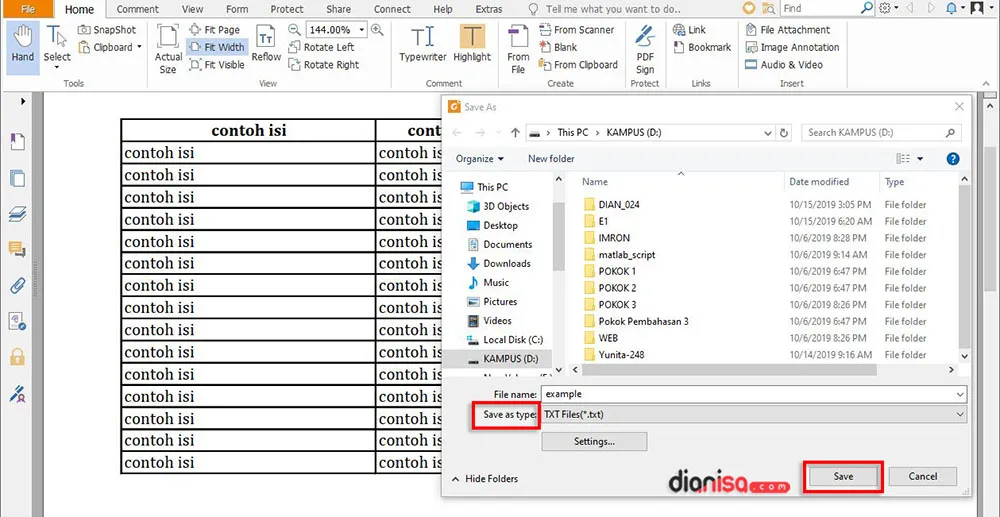Image resolution: width=1000 pixels, height=517 pixels.
Task: Sort files by Date modified column
Action: (819, 182)
